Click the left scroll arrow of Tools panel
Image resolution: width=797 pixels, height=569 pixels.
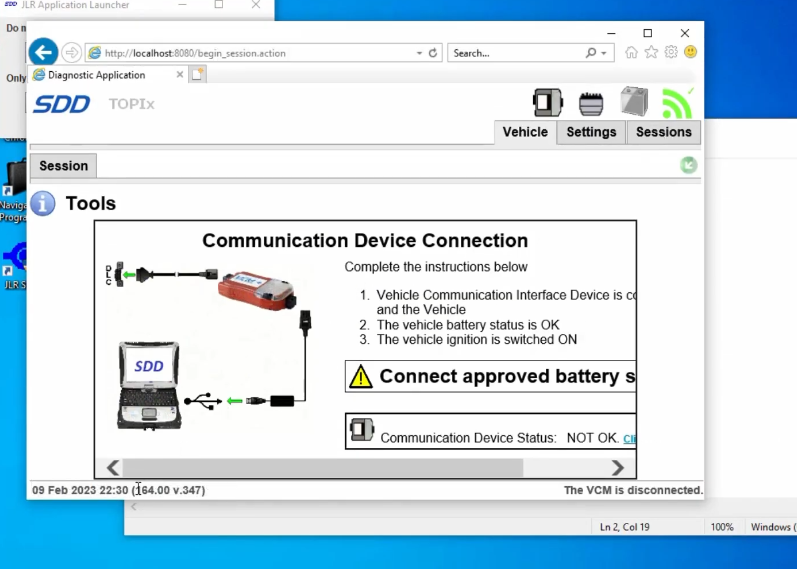pos(113,468)
